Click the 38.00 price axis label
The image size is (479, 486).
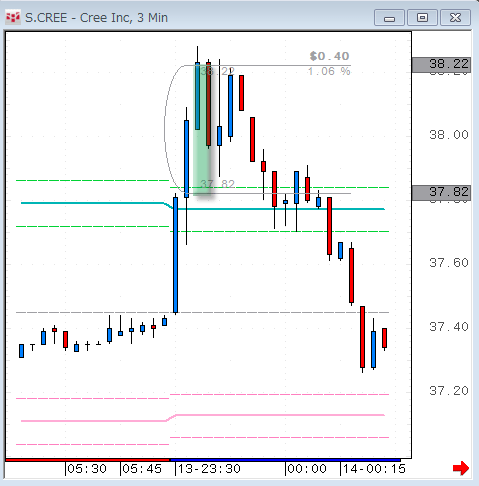click(449, 135)
